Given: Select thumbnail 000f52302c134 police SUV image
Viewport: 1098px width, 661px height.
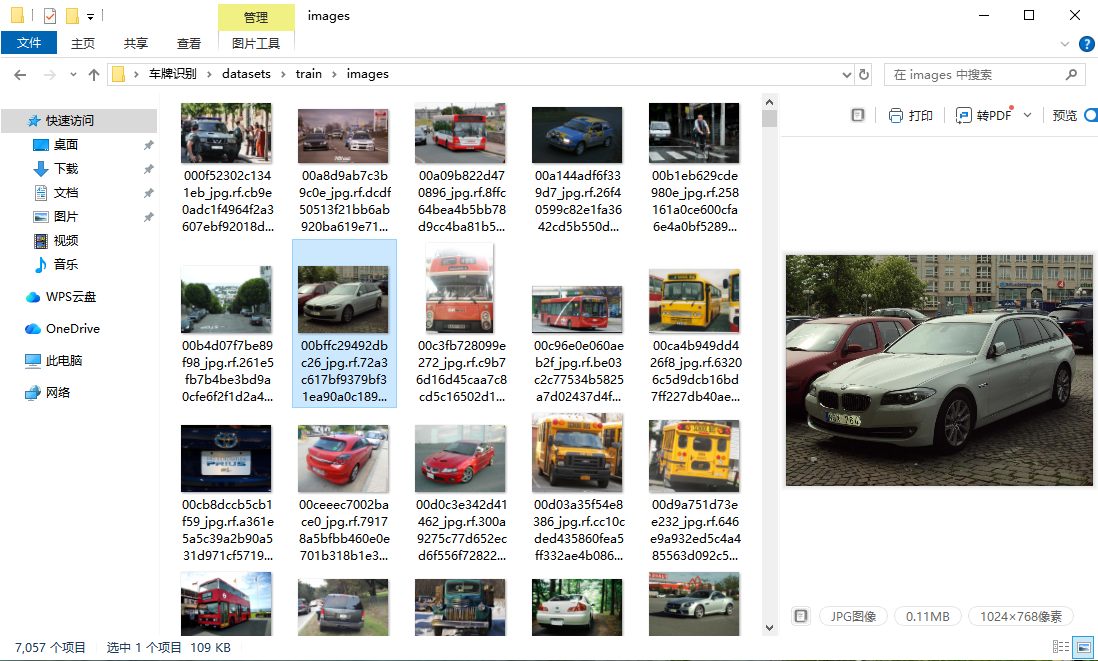Looking at the screenshot, I should (x=226, y=133).
